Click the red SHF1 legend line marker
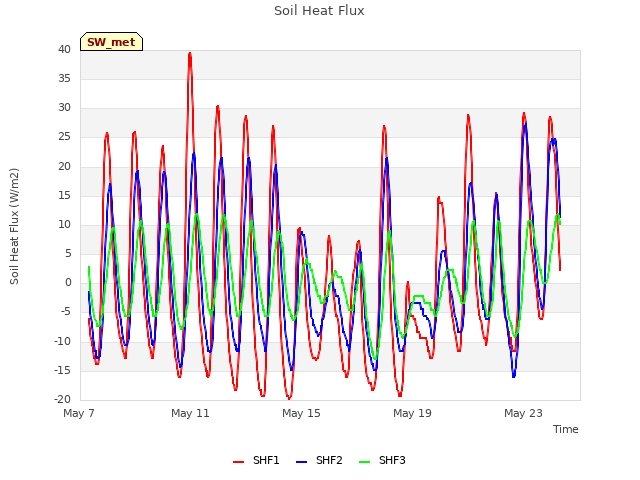This screenshot has height=480, width=640. pos(238,462)
